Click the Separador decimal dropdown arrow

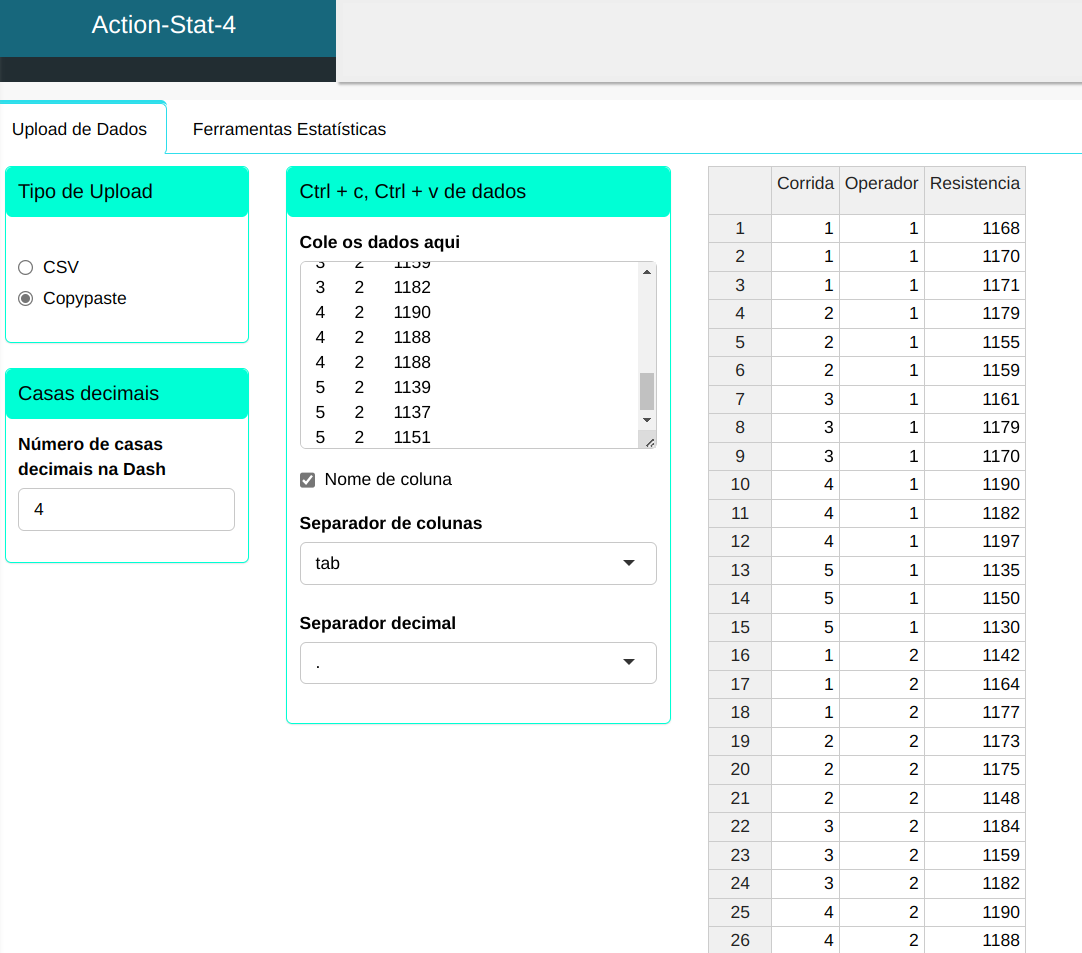point(629,662)
